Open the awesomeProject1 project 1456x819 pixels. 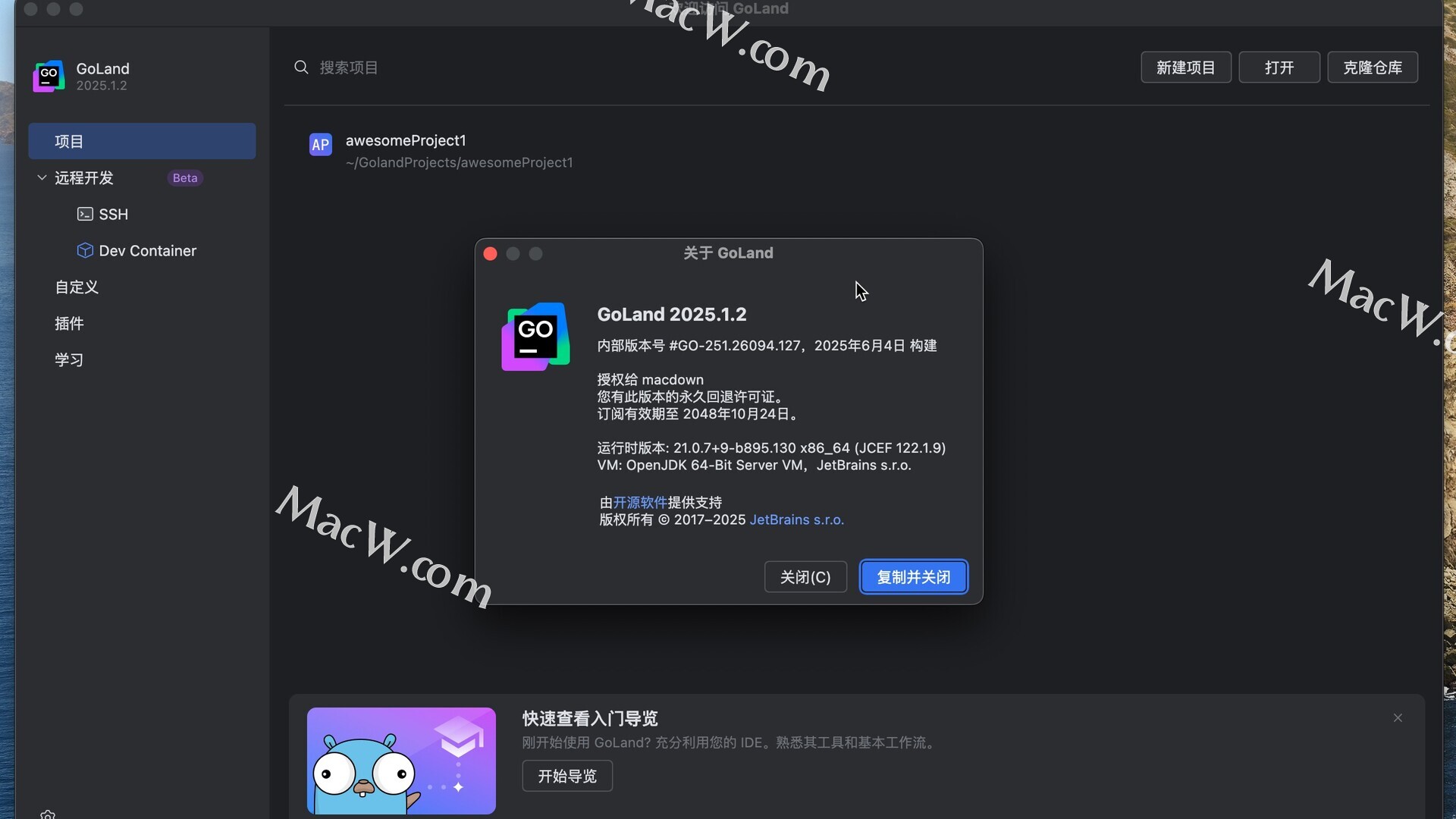point(406,140)
